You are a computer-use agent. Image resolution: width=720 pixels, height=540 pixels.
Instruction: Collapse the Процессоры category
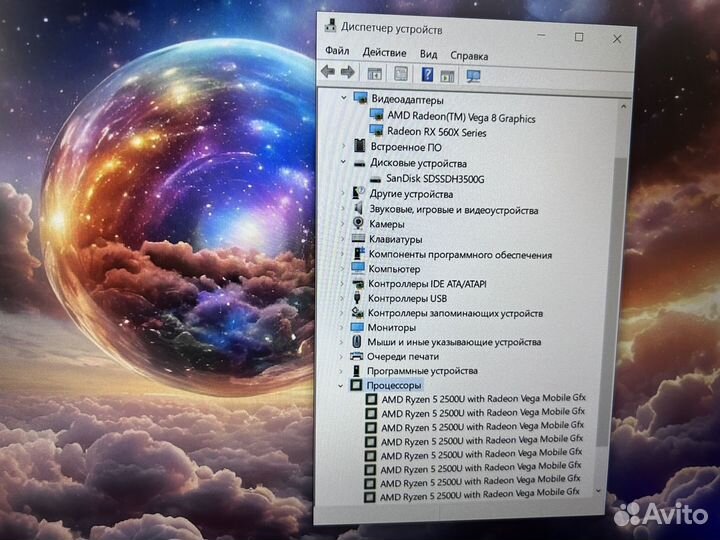coord(340,385)
